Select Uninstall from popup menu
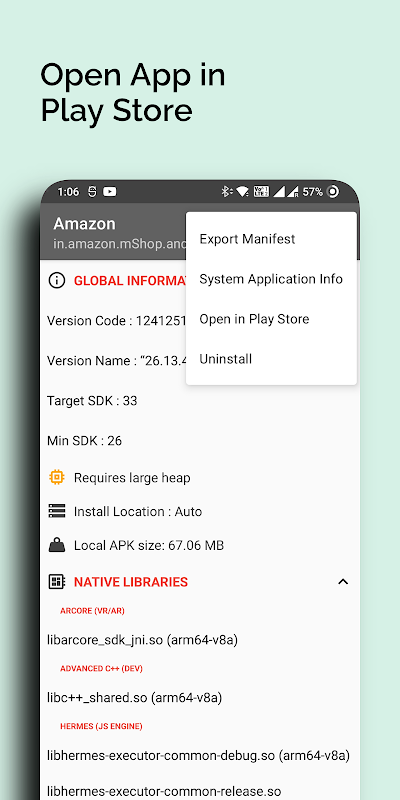Screen dimensions: 400x800 click(x=271, y=359)
